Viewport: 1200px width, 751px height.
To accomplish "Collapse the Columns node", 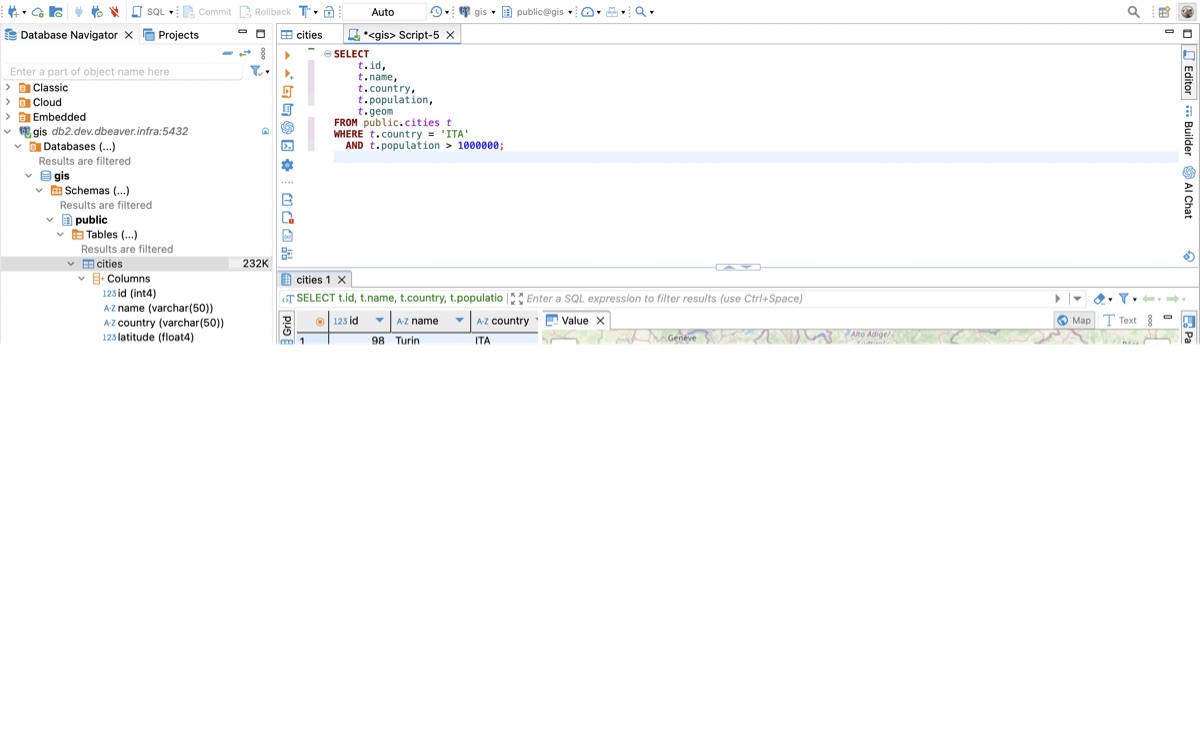I will 82,279.
